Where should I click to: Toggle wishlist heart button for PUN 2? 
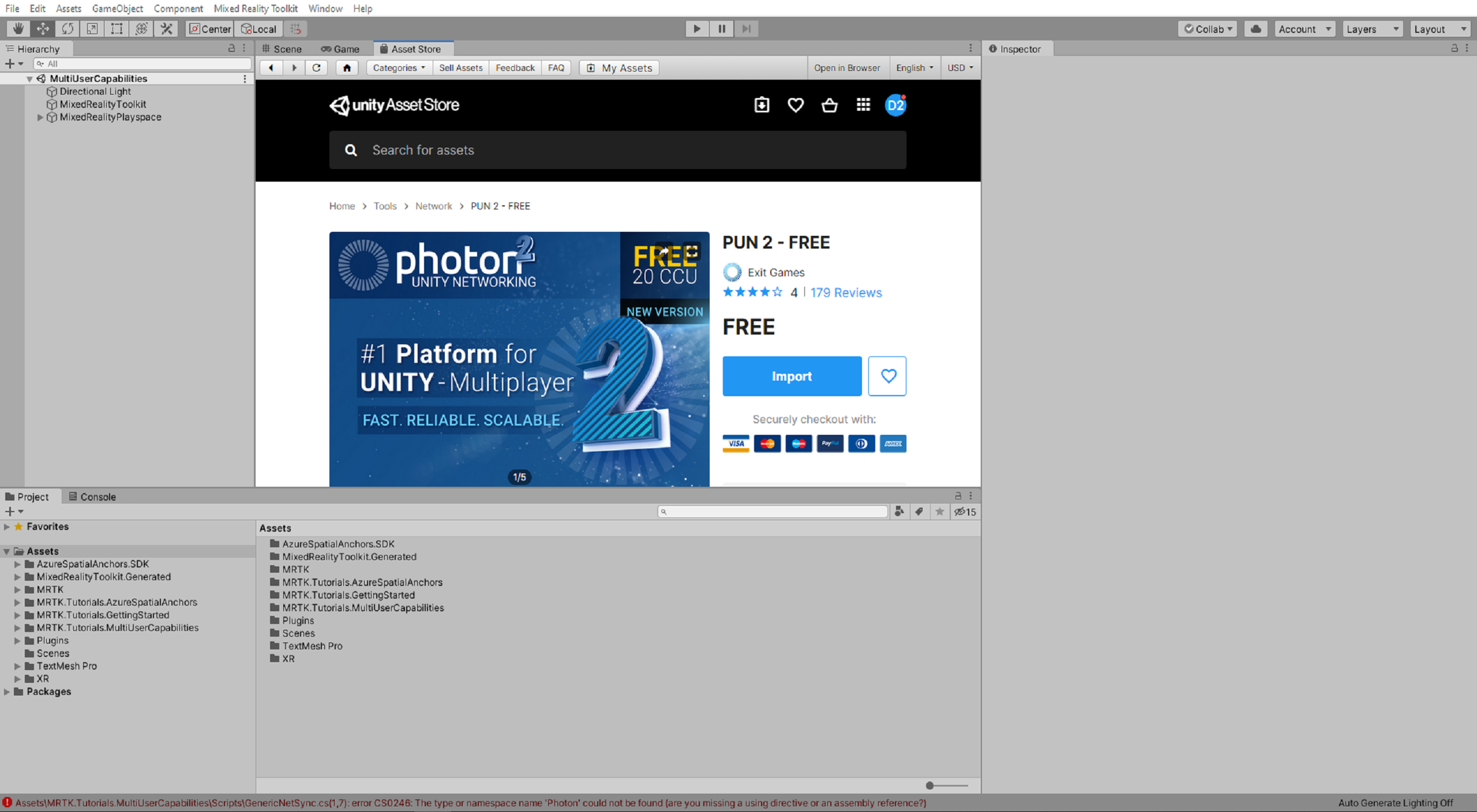(x=886, y=376)
